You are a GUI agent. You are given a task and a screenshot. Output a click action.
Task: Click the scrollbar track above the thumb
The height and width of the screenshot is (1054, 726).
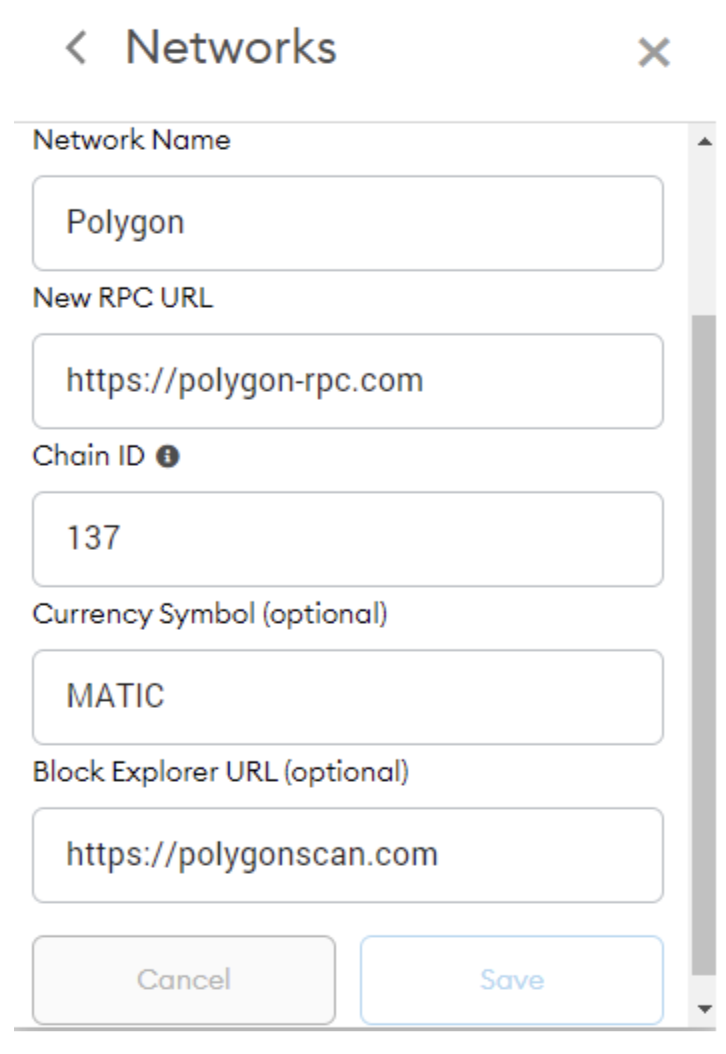tap(704, 230)
